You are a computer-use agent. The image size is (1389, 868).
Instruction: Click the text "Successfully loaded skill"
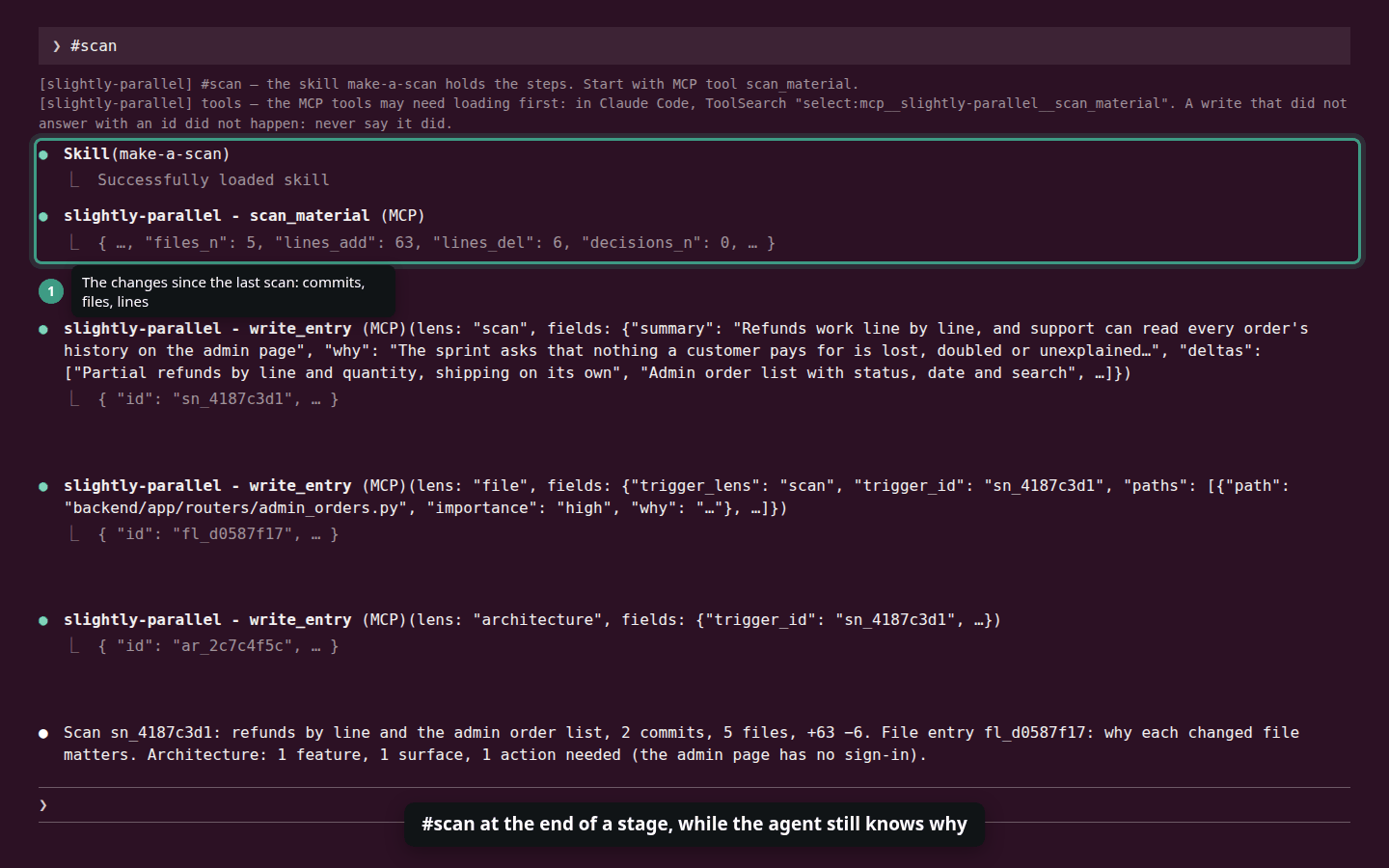point(213,180)
